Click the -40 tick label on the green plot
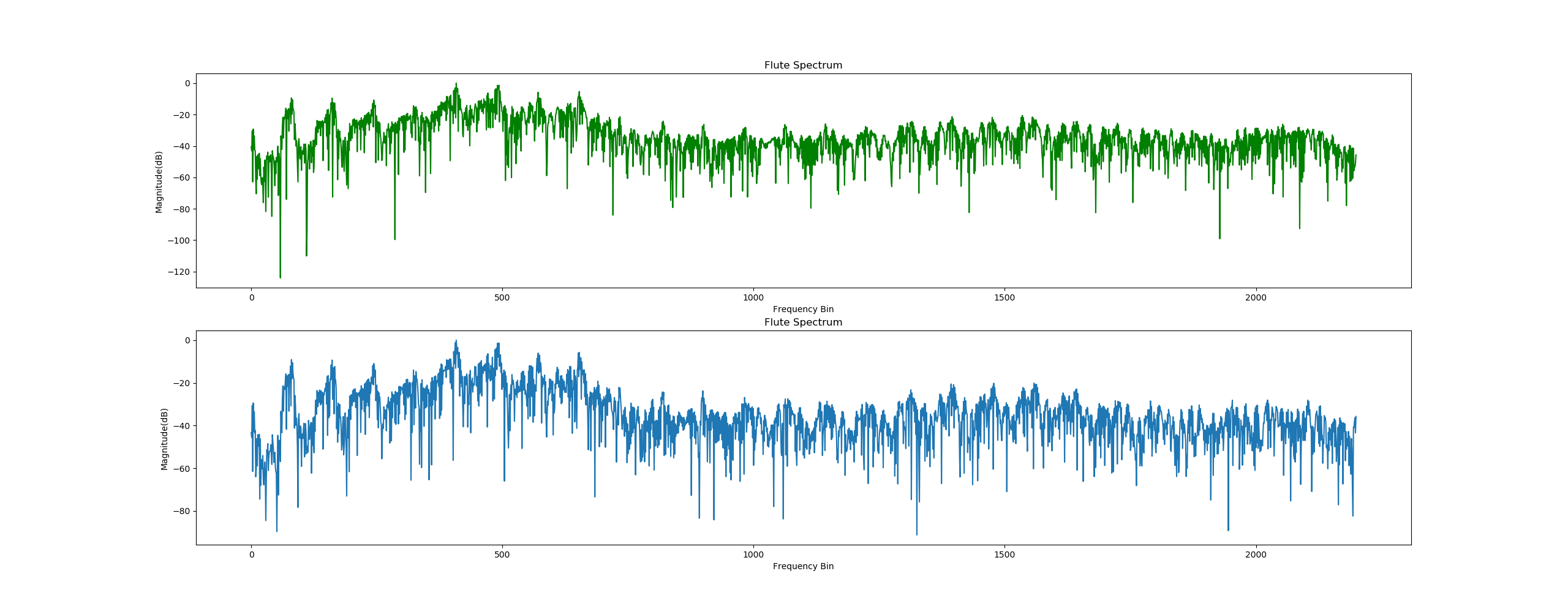The width and height of the screenshot is (1568, 612). point(181,147)
